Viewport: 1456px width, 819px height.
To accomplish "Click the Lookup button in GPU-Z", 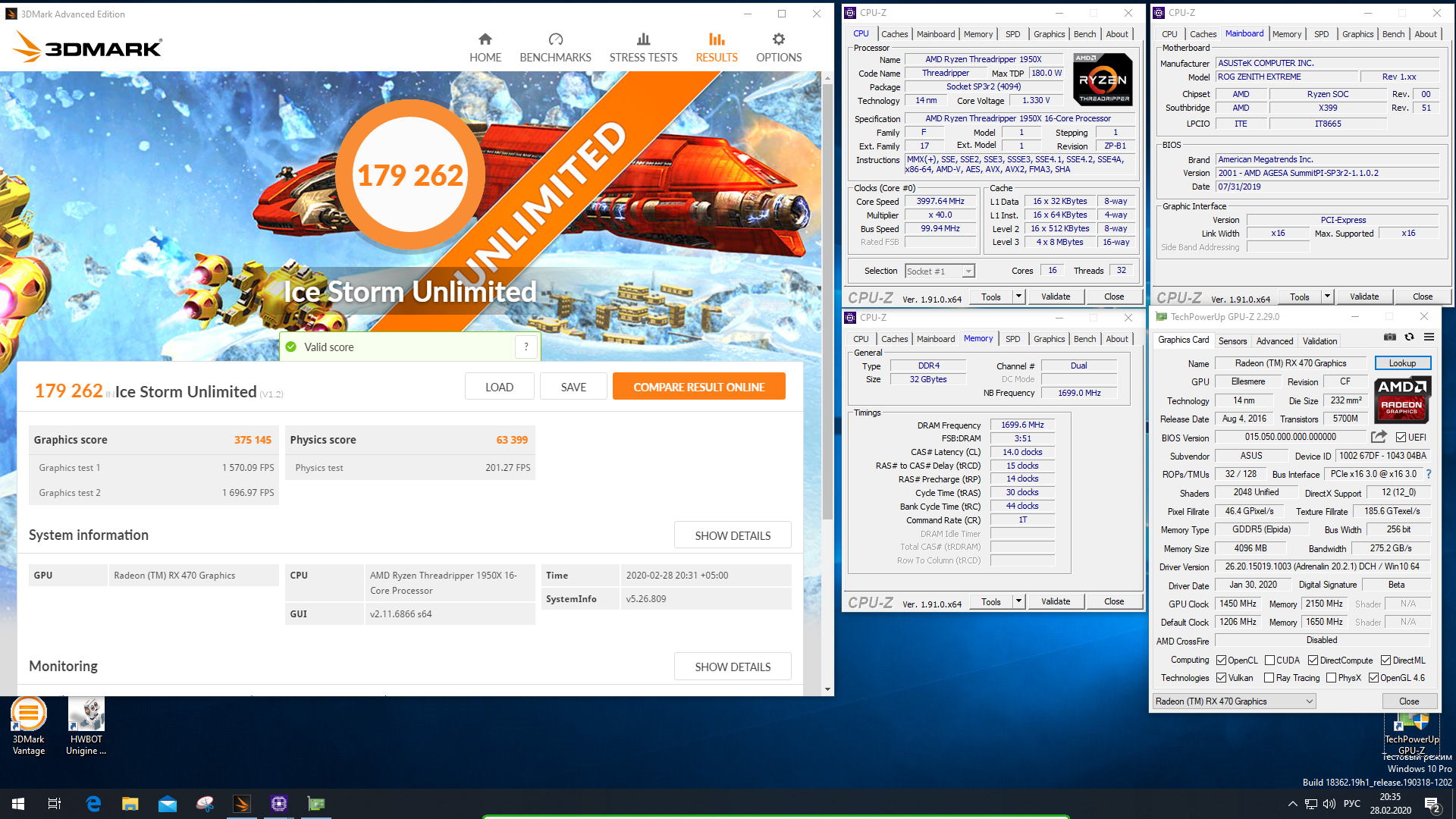I will tap(1402, 363).
